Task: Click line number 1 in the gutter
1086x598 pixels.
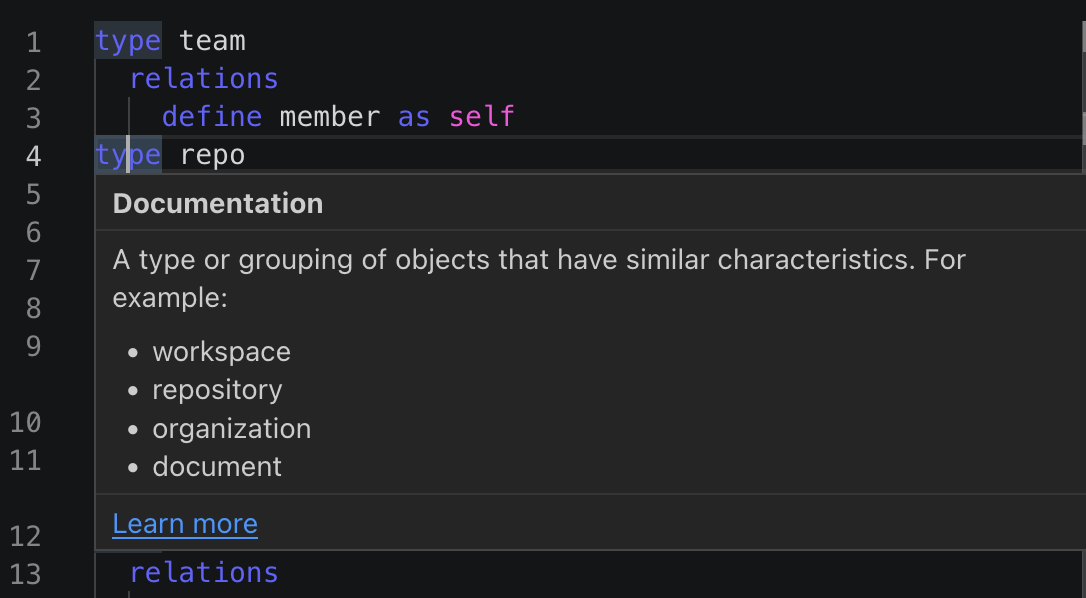Action: point(33,42)
